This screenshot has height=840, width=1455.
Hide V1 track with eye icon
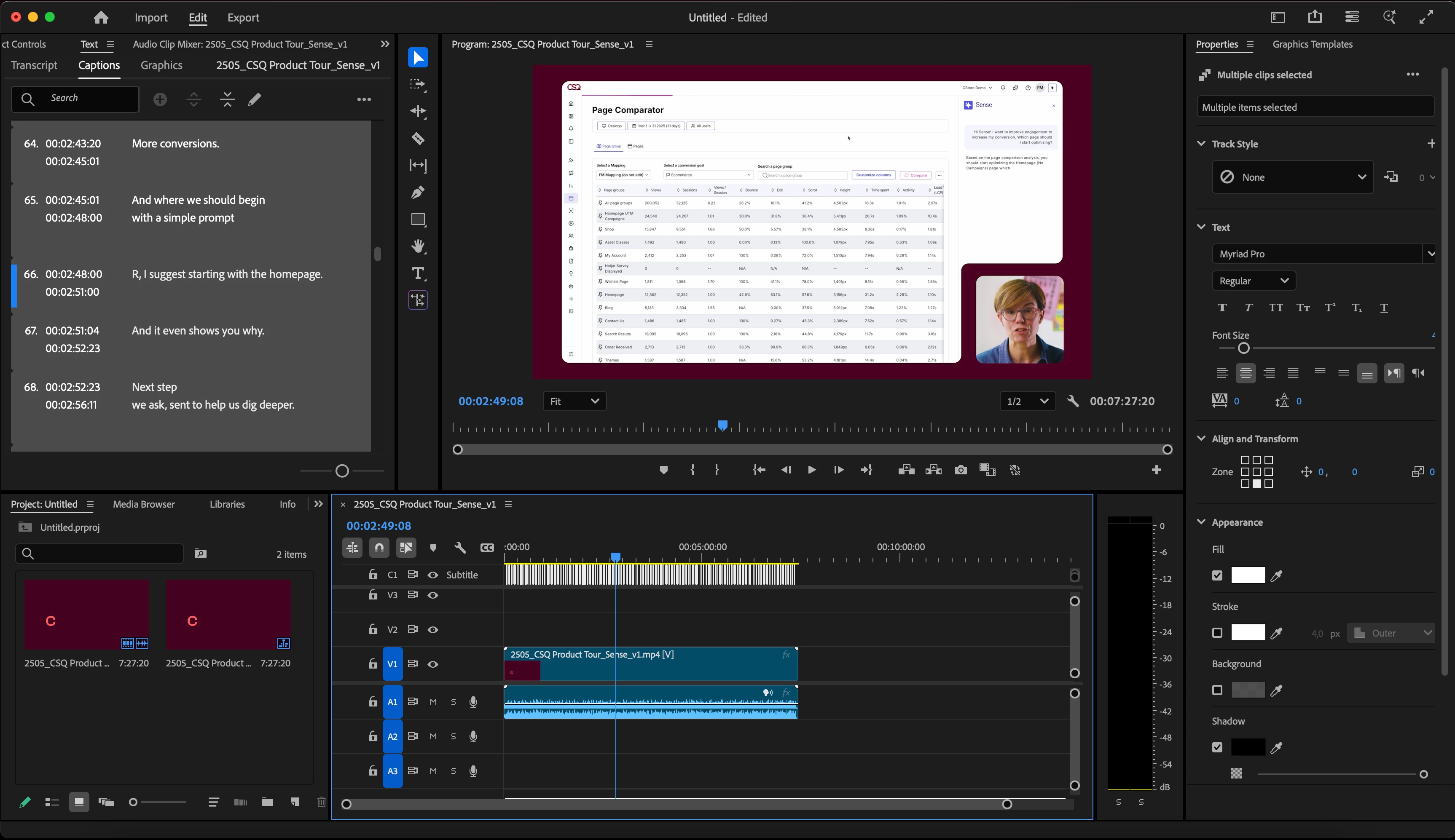point(433,664)
